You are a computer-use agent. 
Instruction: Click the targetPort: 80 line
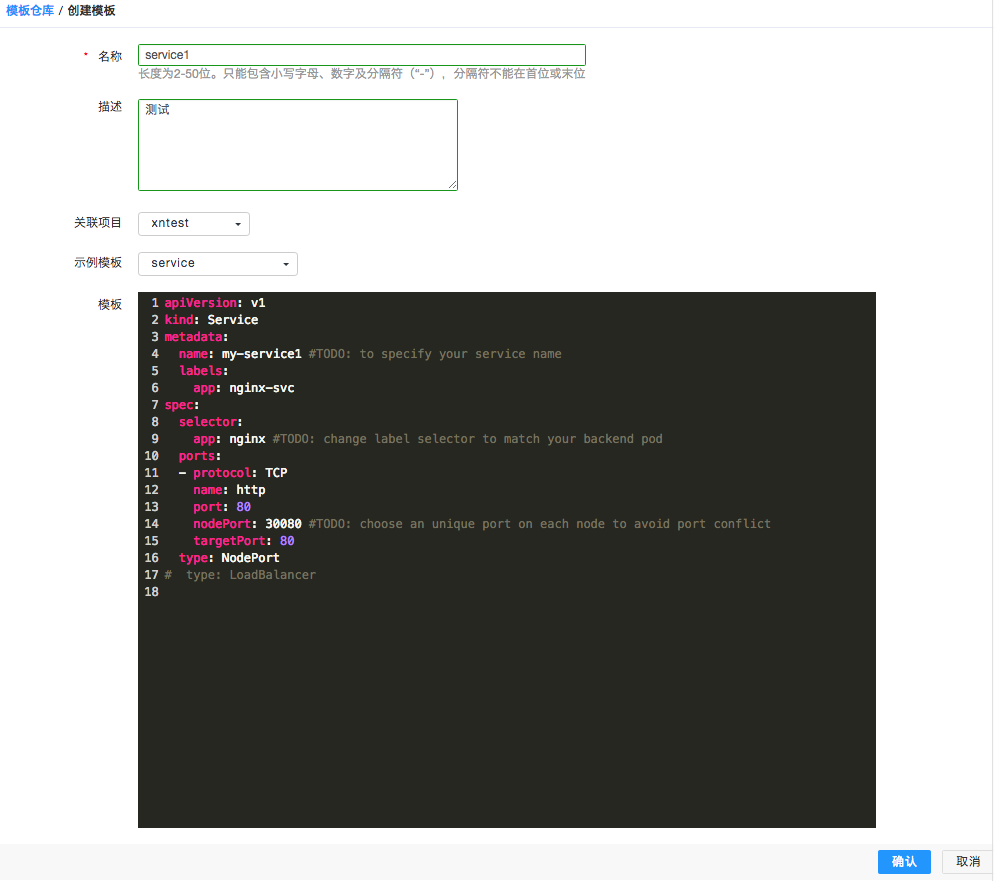point(243,541)
